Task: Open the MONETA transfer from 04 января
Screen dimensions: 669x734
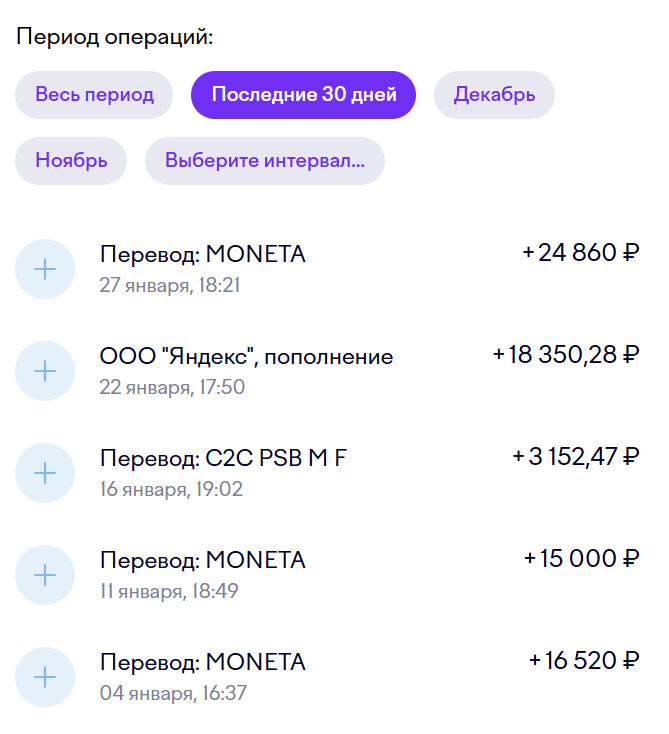Action: click(203, 663)
